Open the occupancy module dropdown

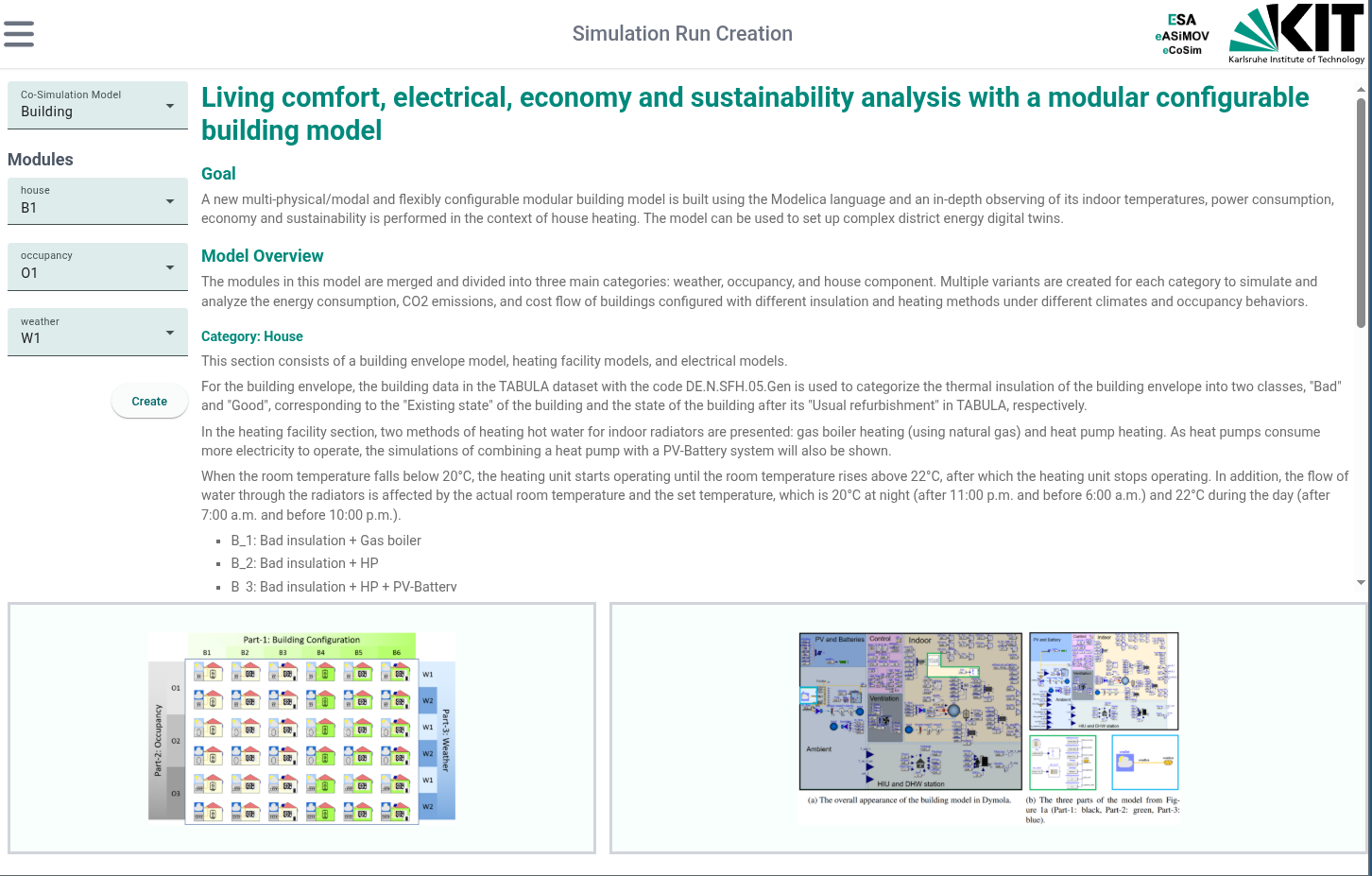(x=97, y=266)
